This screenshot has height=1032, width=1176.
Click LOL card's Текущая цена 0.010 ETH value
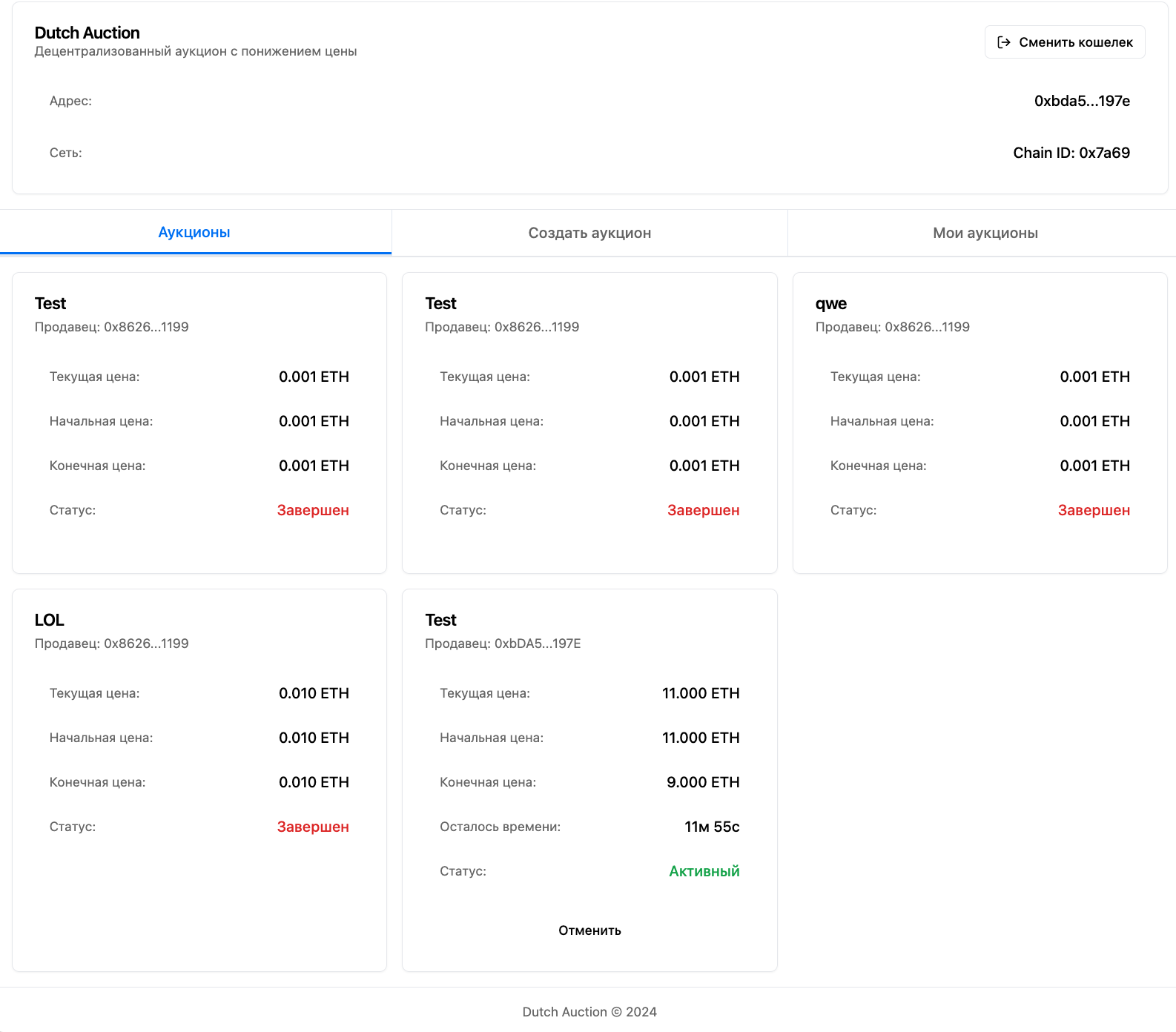coord(314,693)
